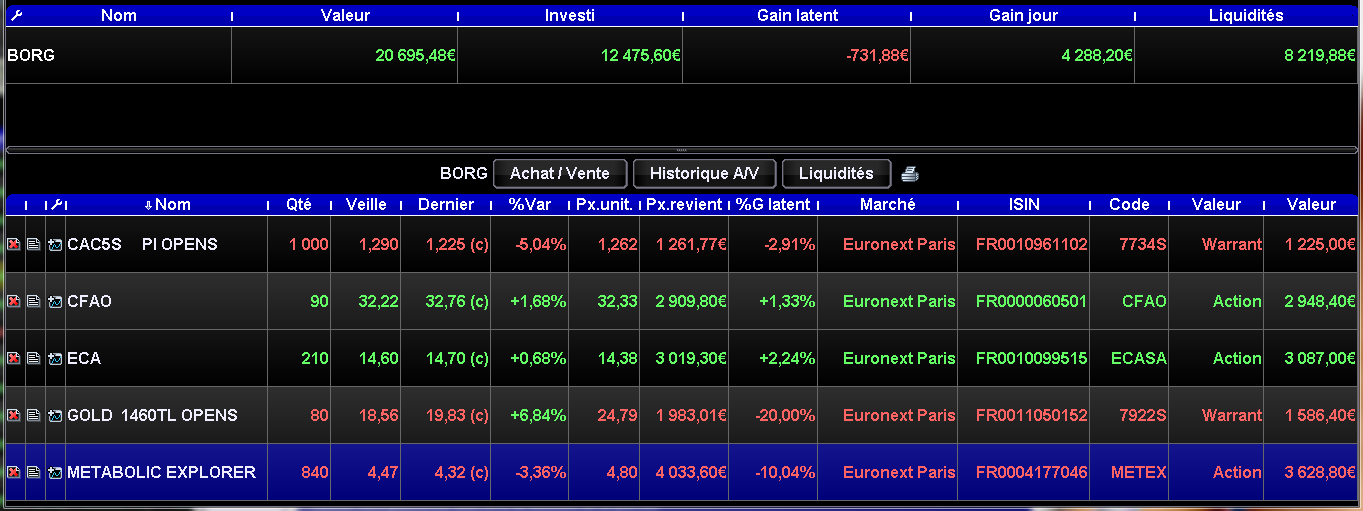Click the Marché column header

coord(887,205)
